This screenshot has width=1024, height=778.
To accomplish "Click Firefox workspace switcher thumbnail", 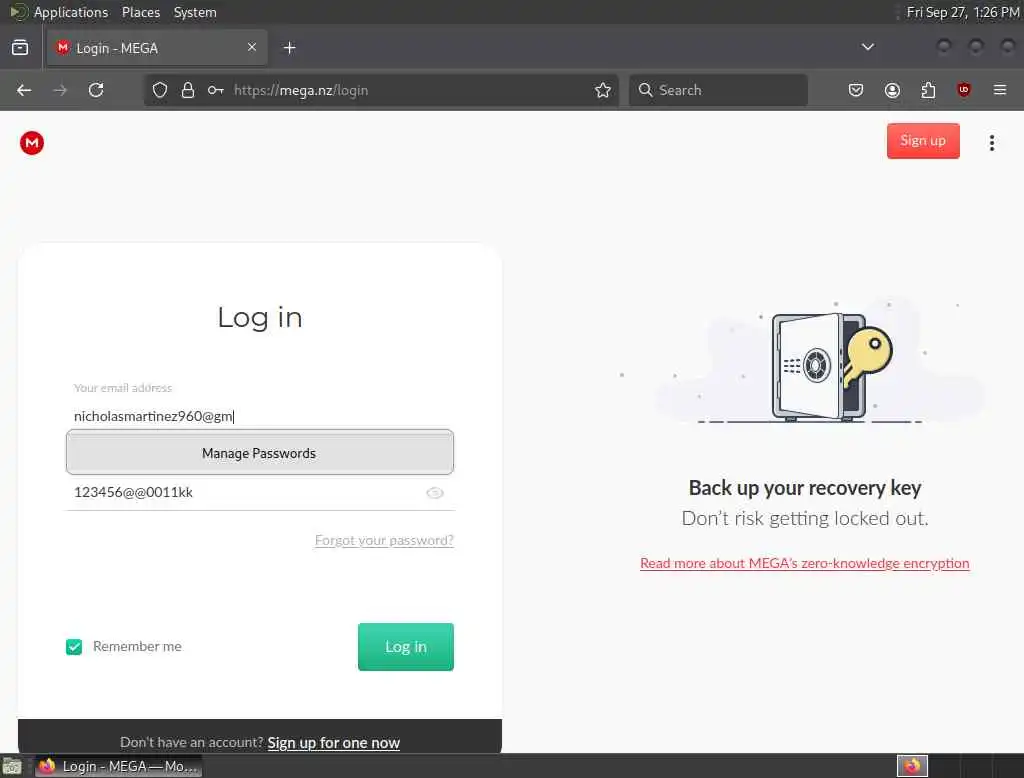I will (912, 766).
